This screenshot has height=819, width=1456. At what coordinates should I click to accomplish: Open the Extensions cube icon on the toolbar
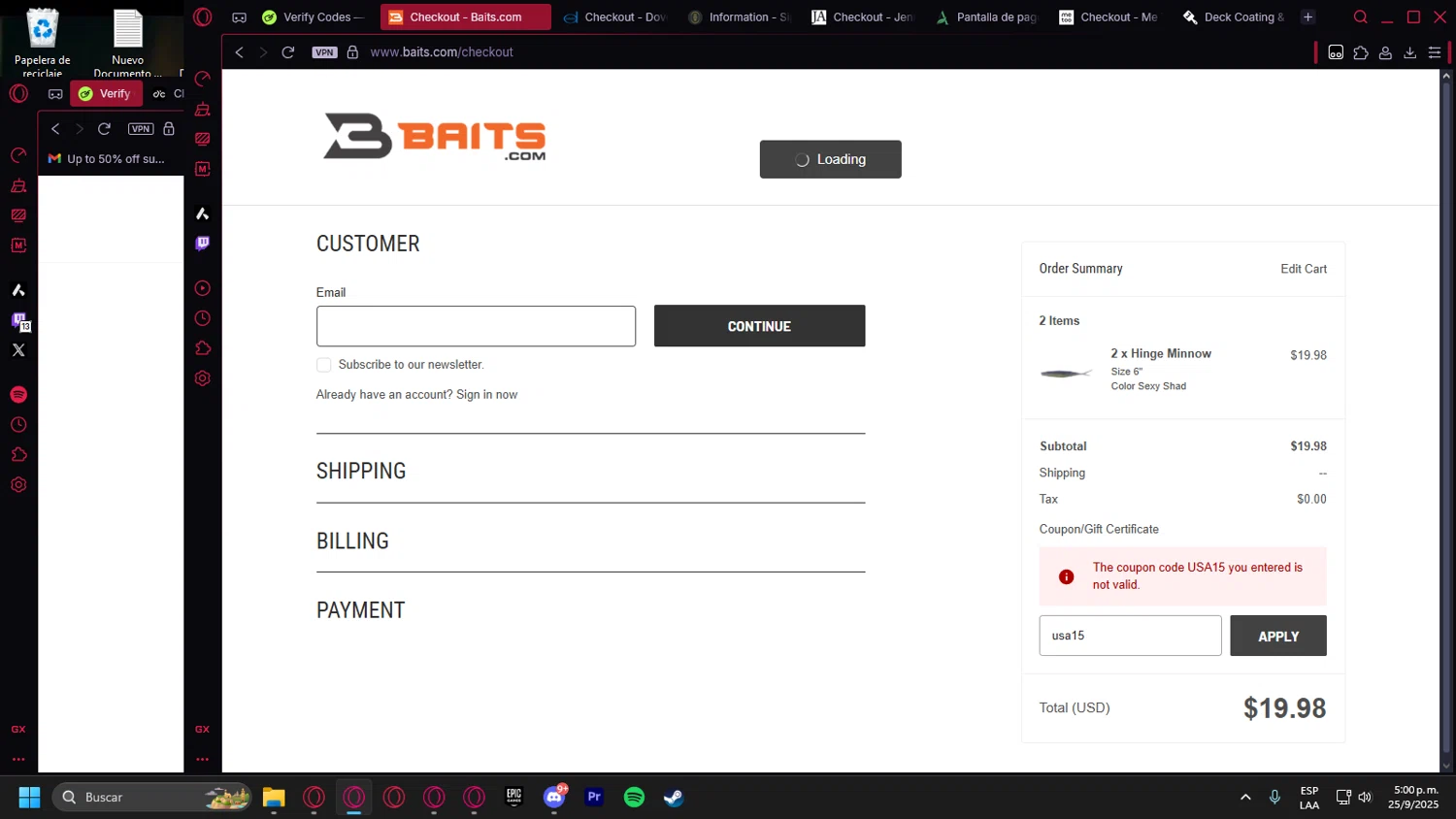pyautogui.click(x=1361, y=52)
